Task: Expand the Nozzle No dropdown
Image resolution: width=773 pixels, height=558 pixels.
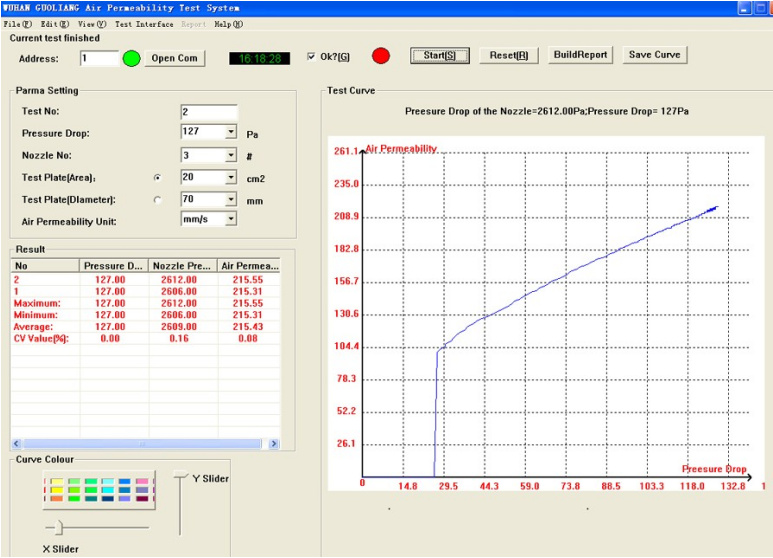Action: click(231, 155)
